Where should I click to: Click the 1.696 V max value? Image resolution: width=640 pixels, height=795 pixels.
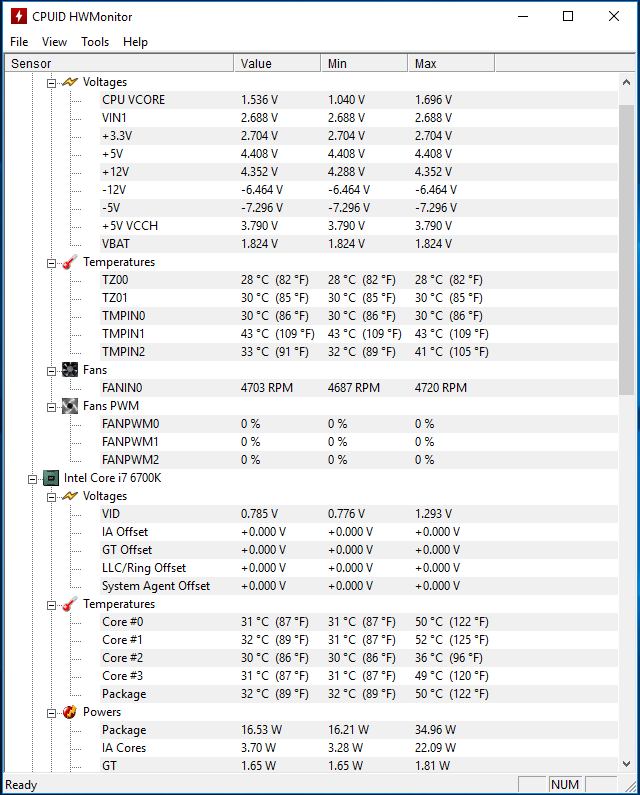tap(433, 100)
